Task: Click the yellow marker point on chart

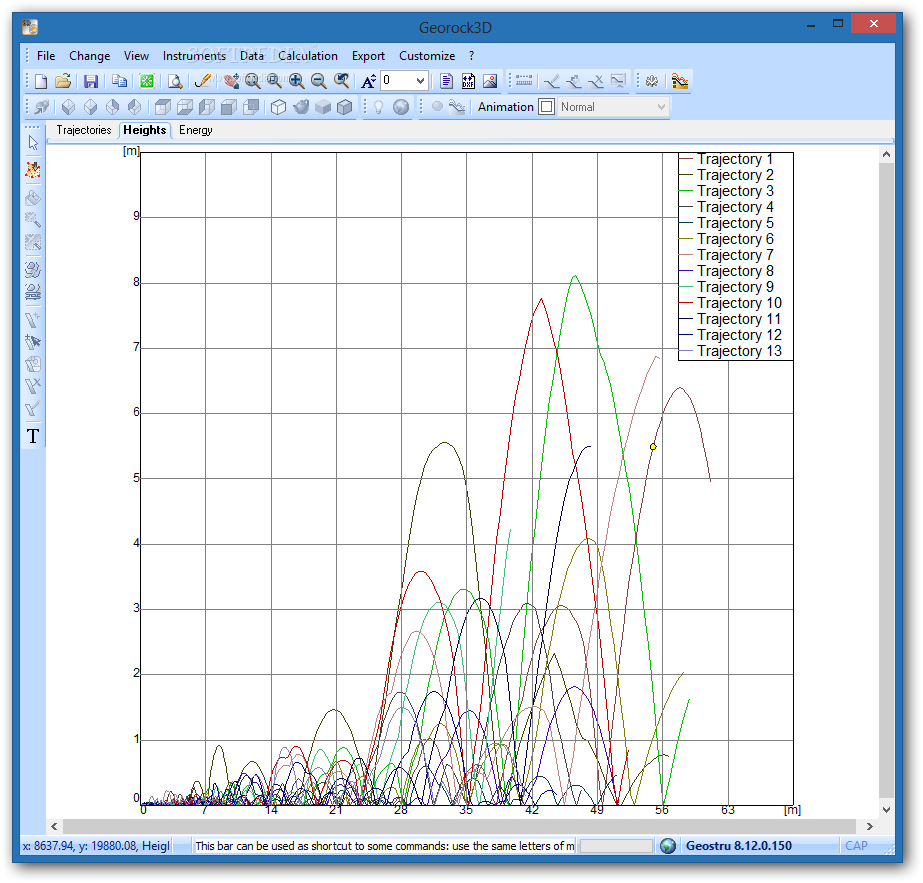Action: pyautogui.click(x=653, y=447)
